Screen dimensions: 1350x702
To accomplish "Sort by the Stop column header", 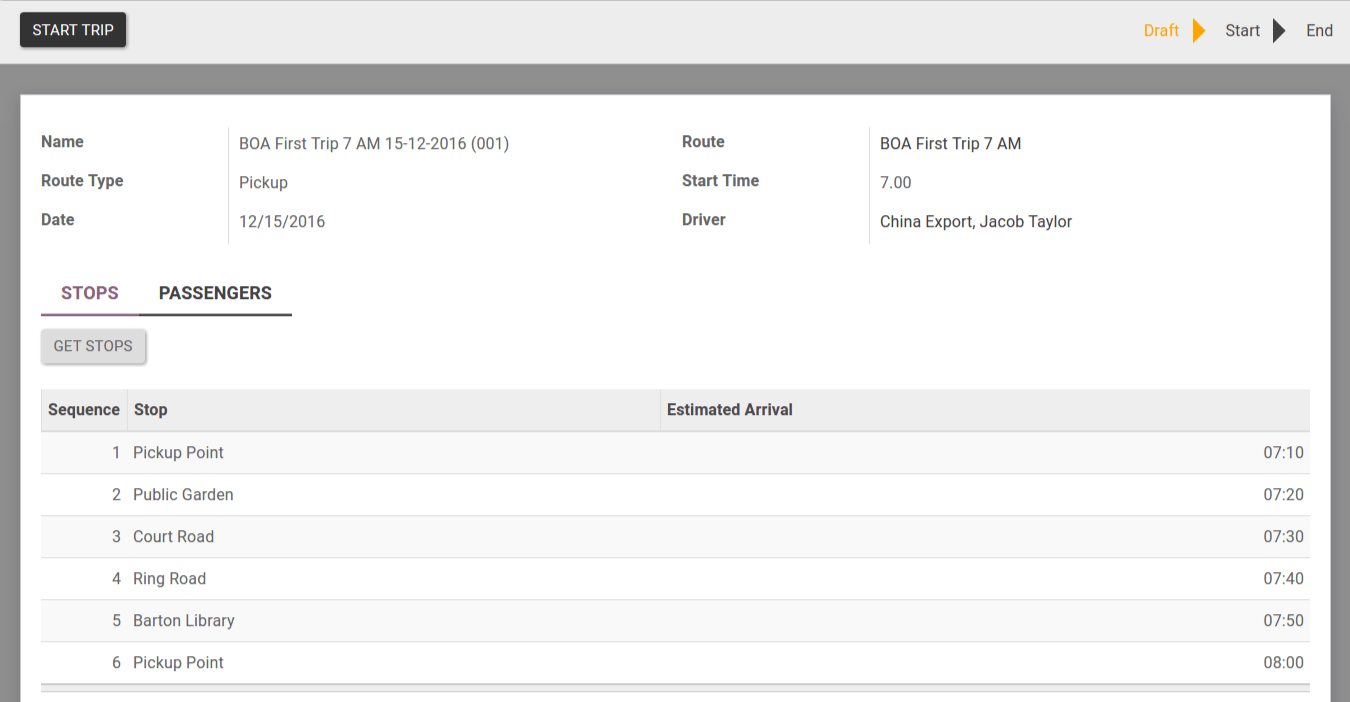I will [x=394, y=410].
